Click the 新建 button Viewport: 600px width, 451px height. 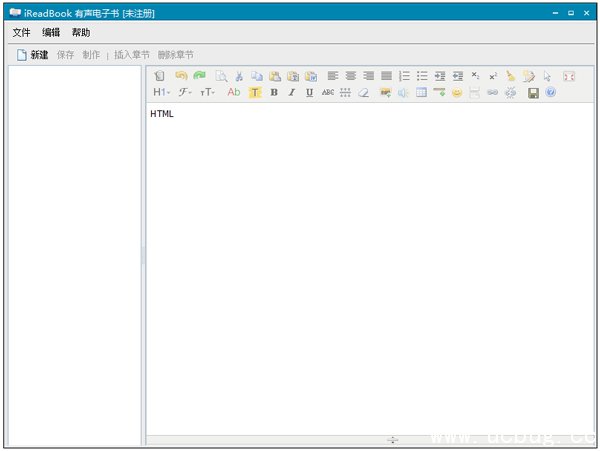[x=32, y=55]
